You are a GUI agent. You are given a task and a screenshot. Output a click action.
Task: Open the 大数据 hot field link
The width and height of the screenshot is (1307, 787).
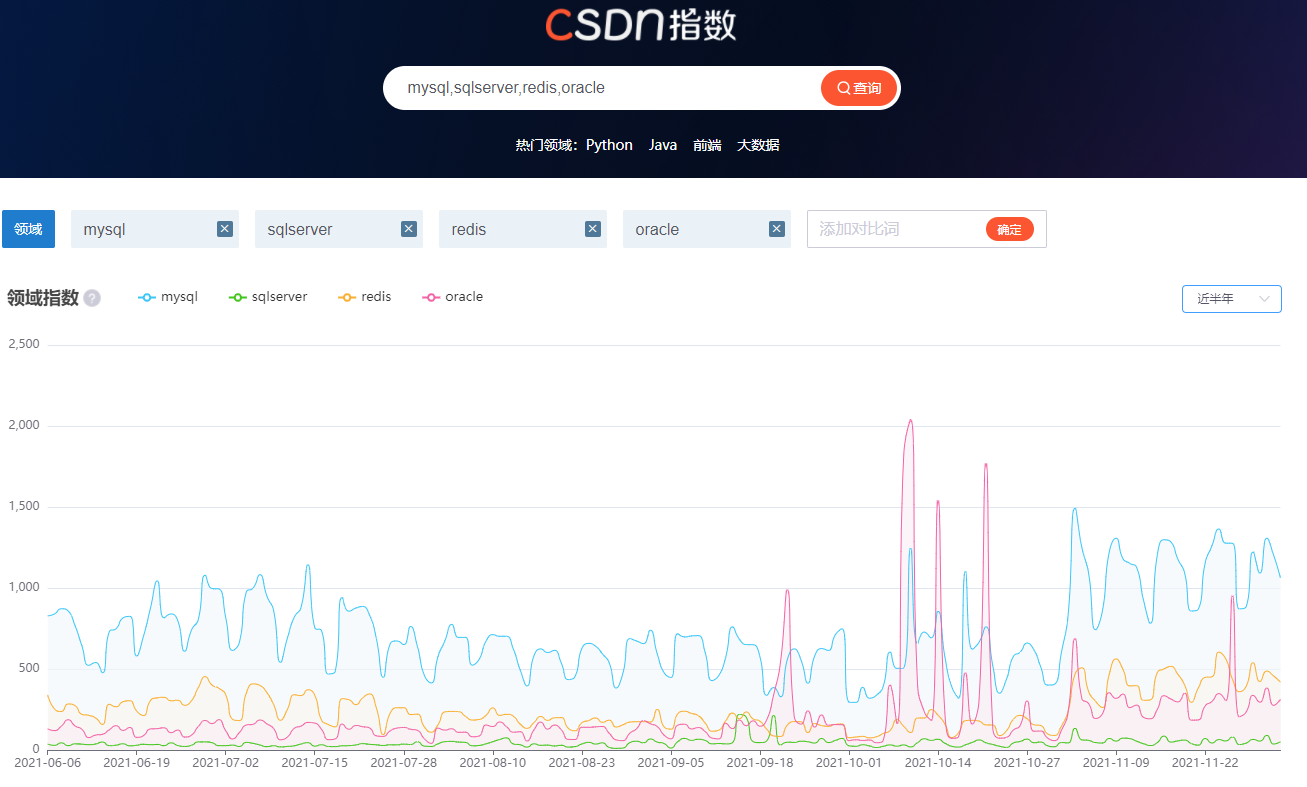(758, 145)
